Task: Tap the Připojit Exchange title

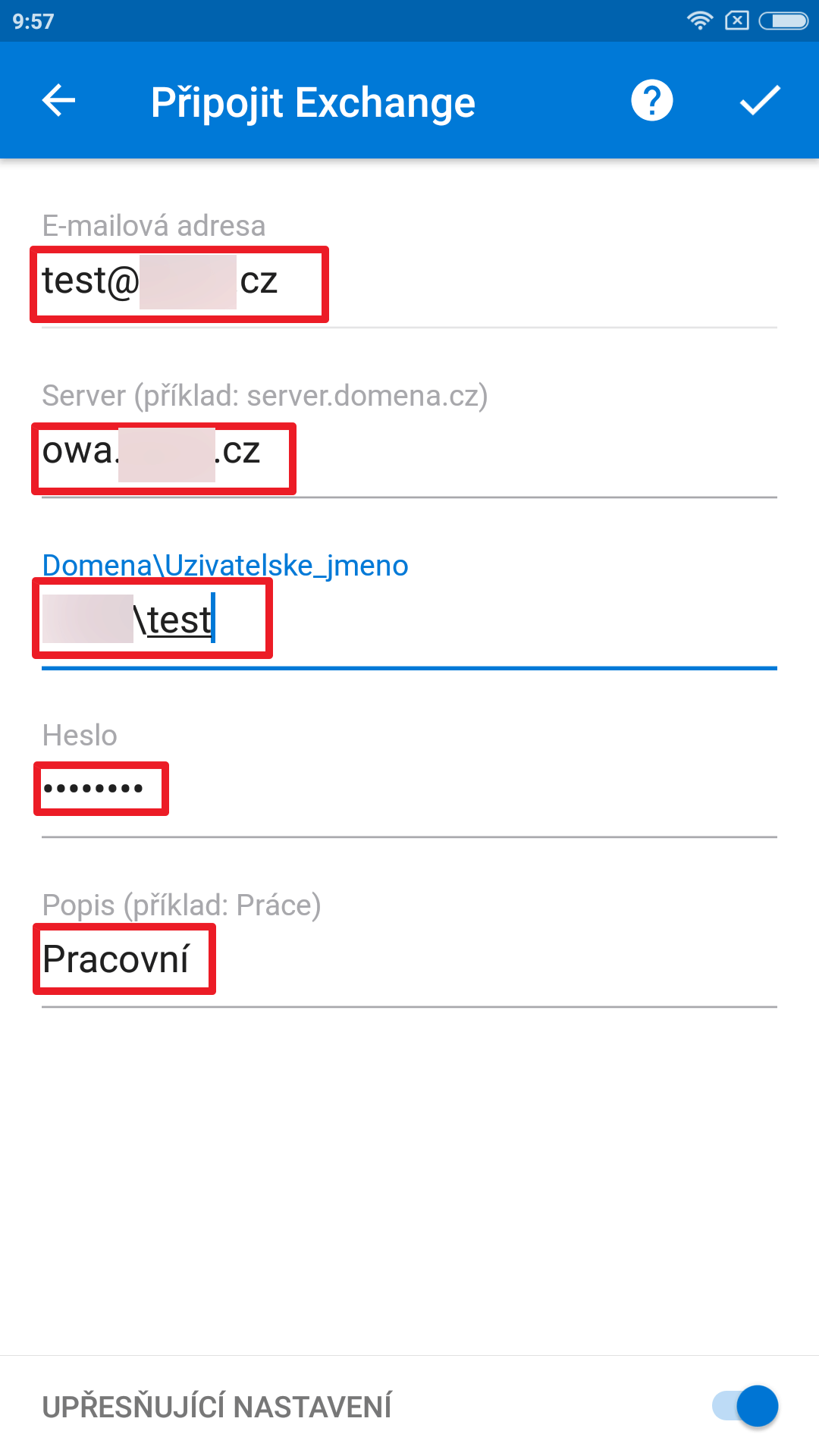Action: (313, 102)
